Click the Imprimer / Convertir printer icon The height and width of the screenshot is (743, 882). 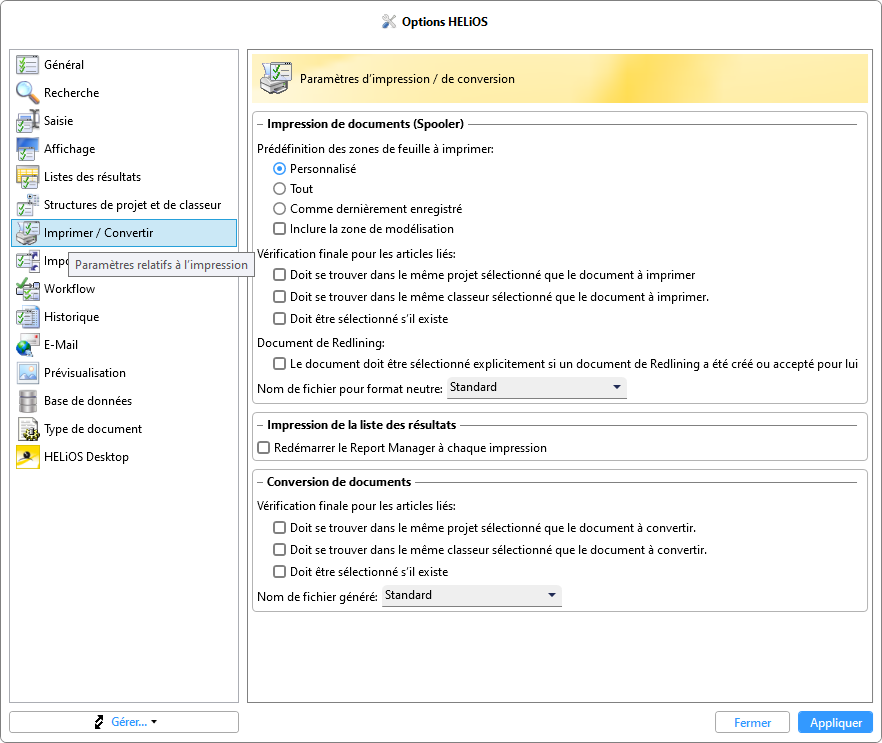(27, 233)
